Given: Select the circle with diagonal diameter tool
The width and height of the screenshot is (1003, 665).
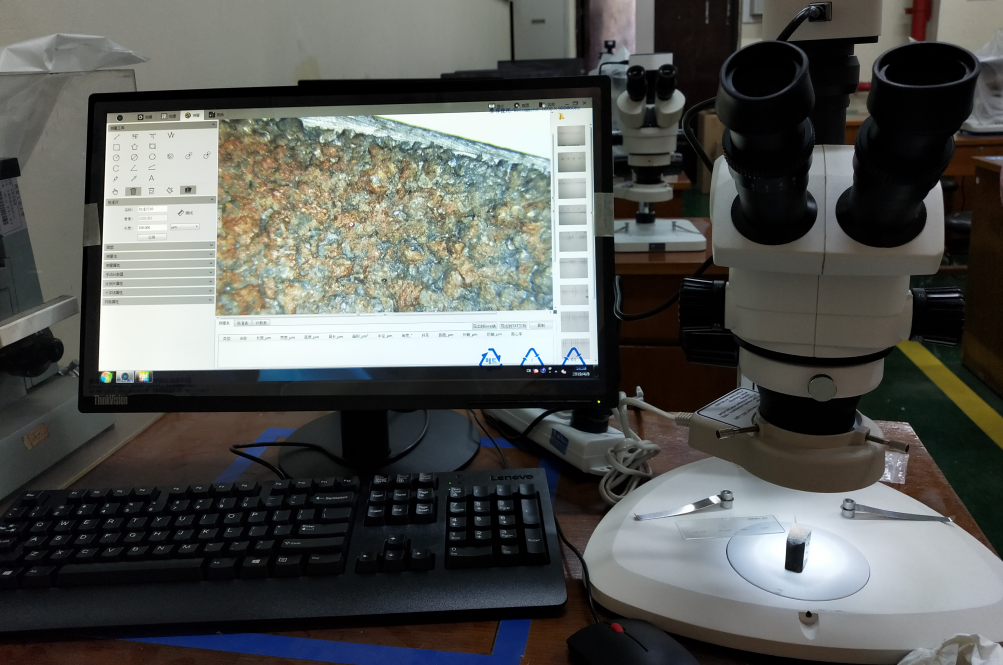Looking at the screenshot, I should [134, 157].
